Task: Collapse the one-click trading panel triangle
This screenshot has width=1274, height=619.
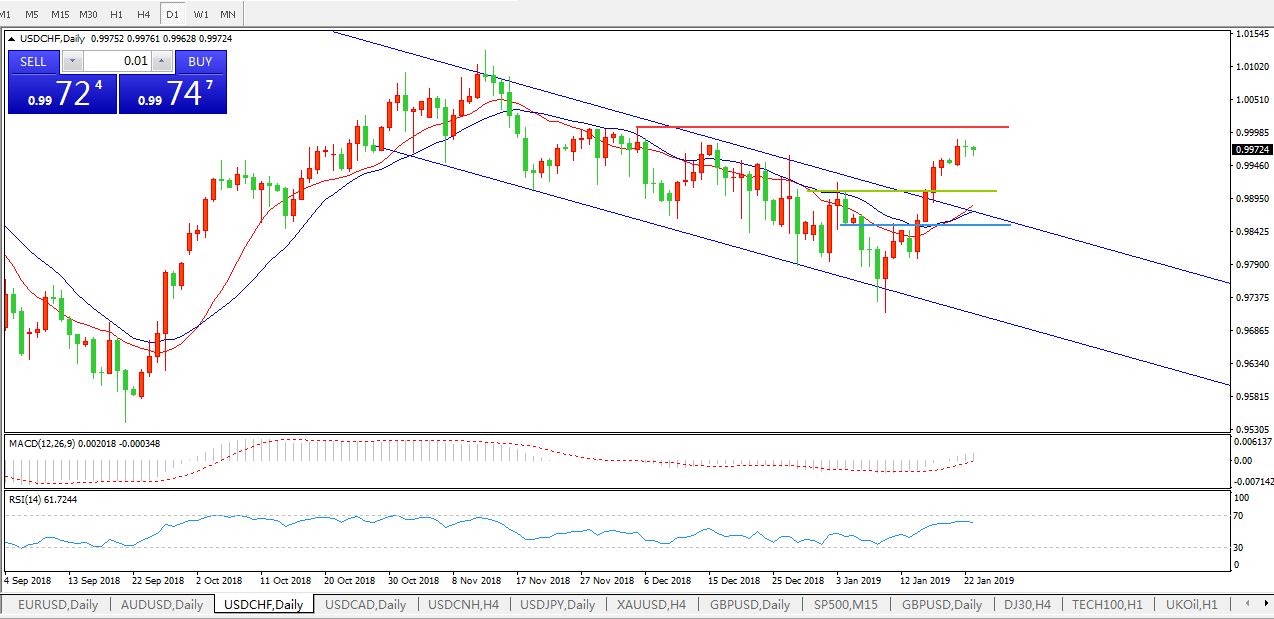Action: [x=12, y=39]
